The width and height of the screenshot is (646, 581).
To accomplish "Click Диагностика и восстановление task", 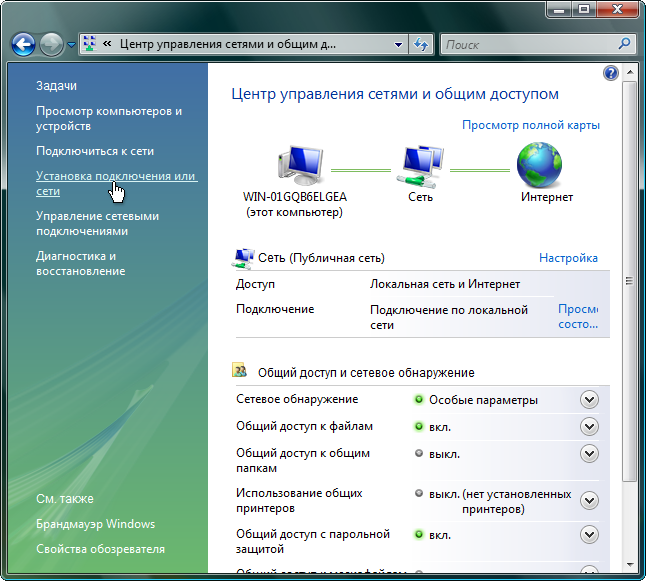I will pos(80,264).
